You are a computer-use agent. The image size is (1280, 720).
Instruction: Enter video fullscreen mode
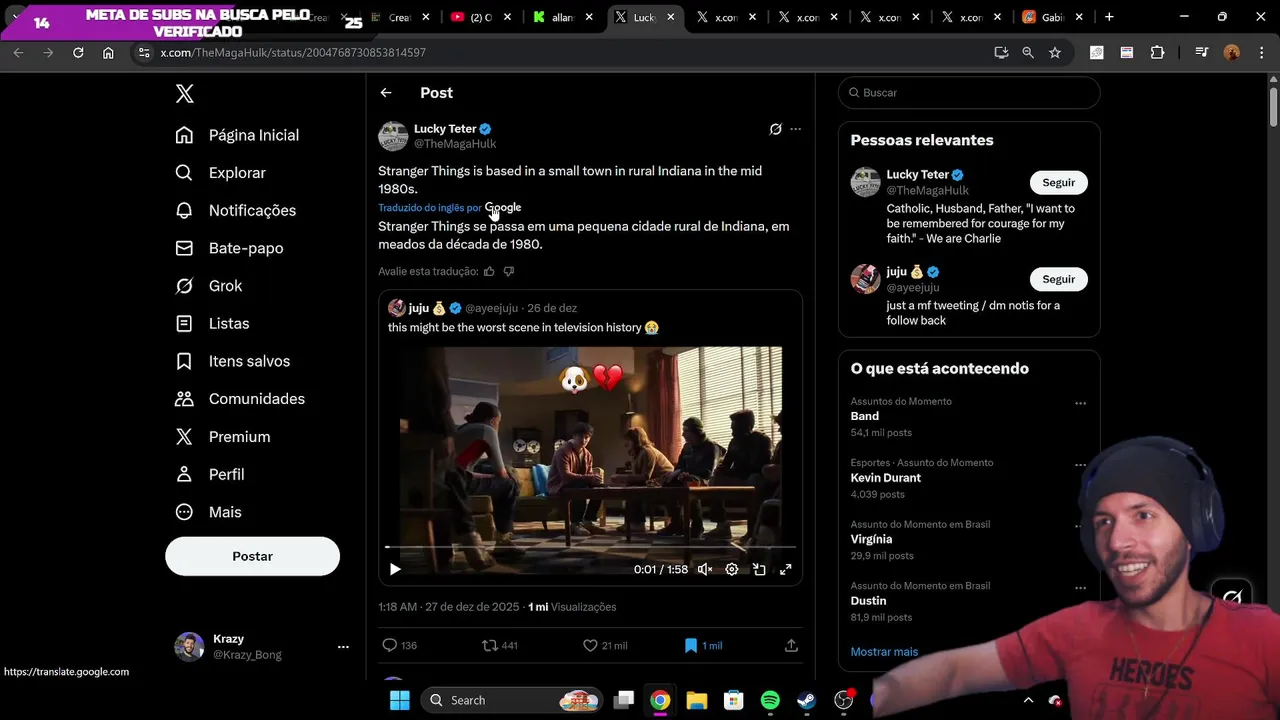tap(786, 569)
